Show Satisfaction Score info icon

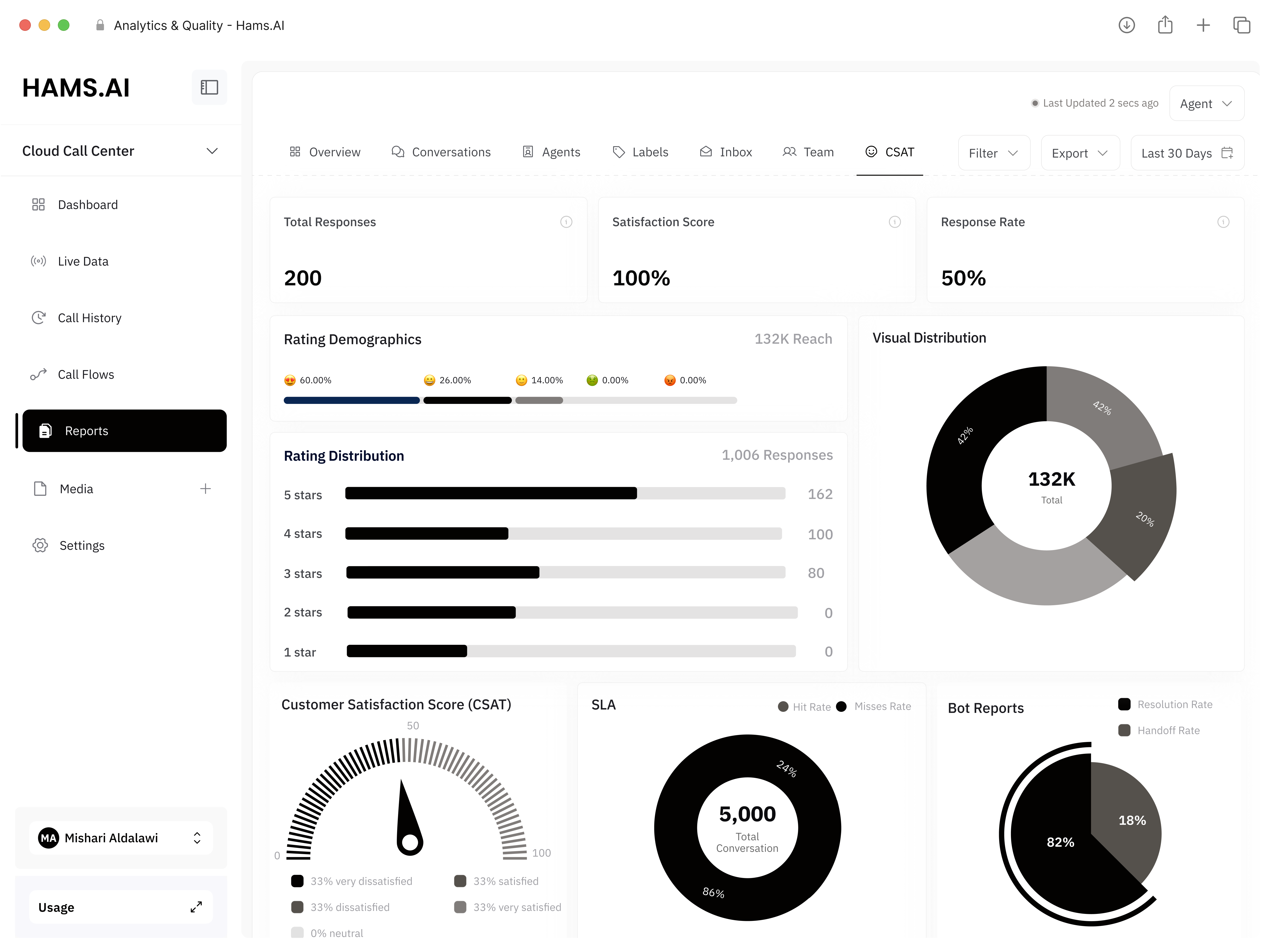[895, 222]
